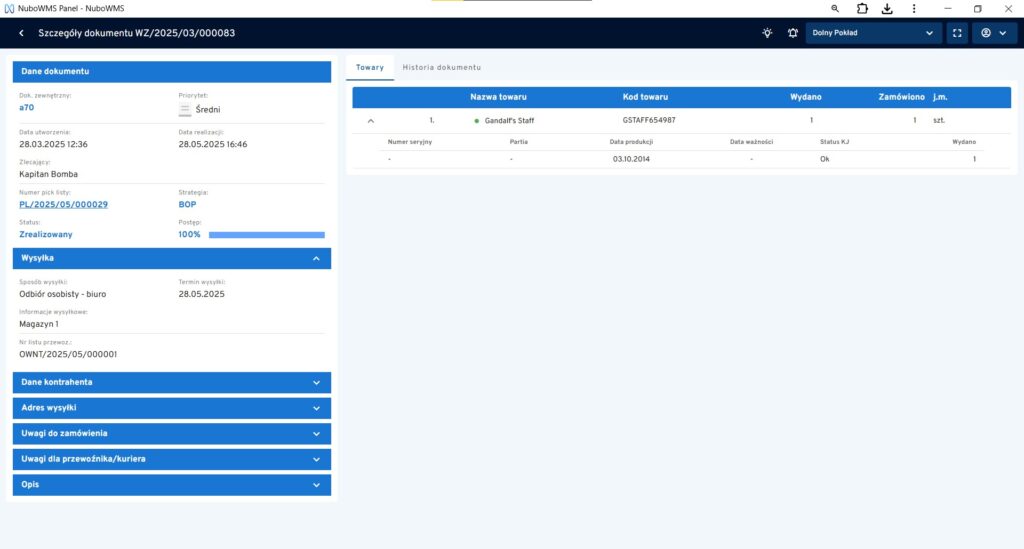The height and width of the screenshot is (549, 1024).
Task: Toggle fullscreen mode with the frame icon
Action: click(x=957, y=33)
